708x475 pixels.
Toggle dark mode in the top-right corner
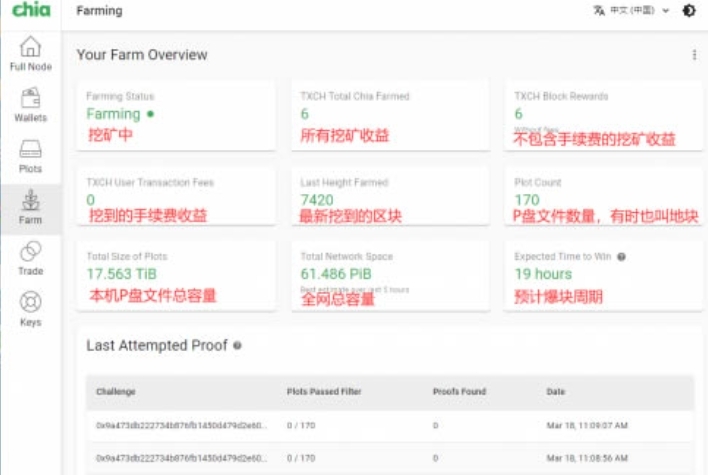coord(689,11)
